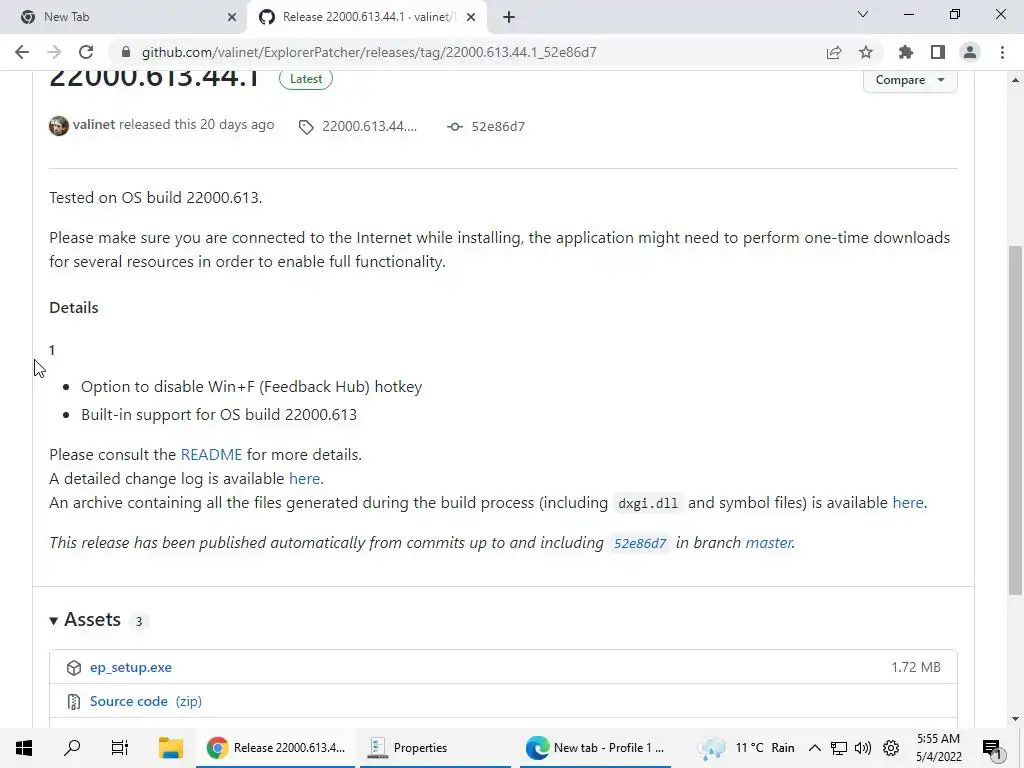Open Task View on taskbar
This screenshot has width=1024, height=768.
(120, 748)
